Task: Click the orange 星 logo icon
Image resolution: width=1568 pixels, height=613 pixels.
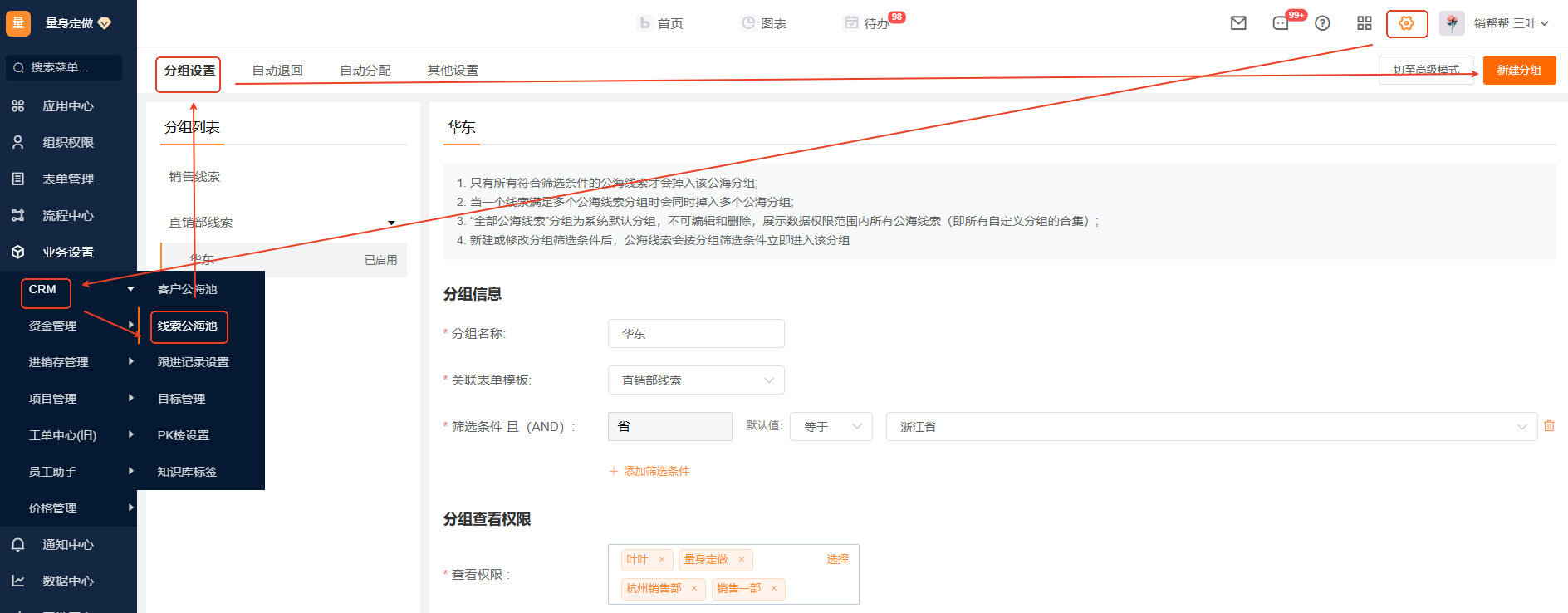Action: [18, 23]
